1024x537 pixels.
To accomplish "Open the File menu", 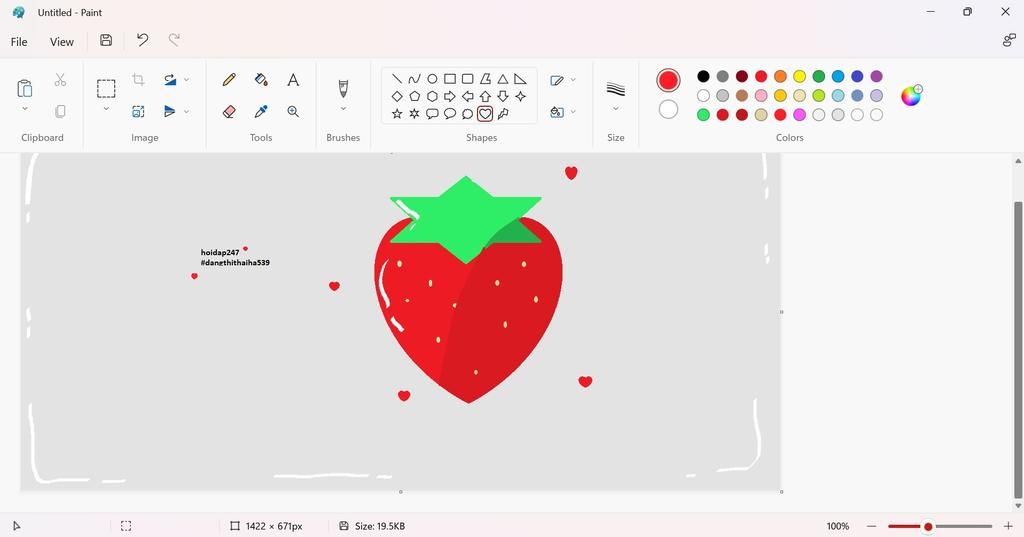I will coord(19,42).
